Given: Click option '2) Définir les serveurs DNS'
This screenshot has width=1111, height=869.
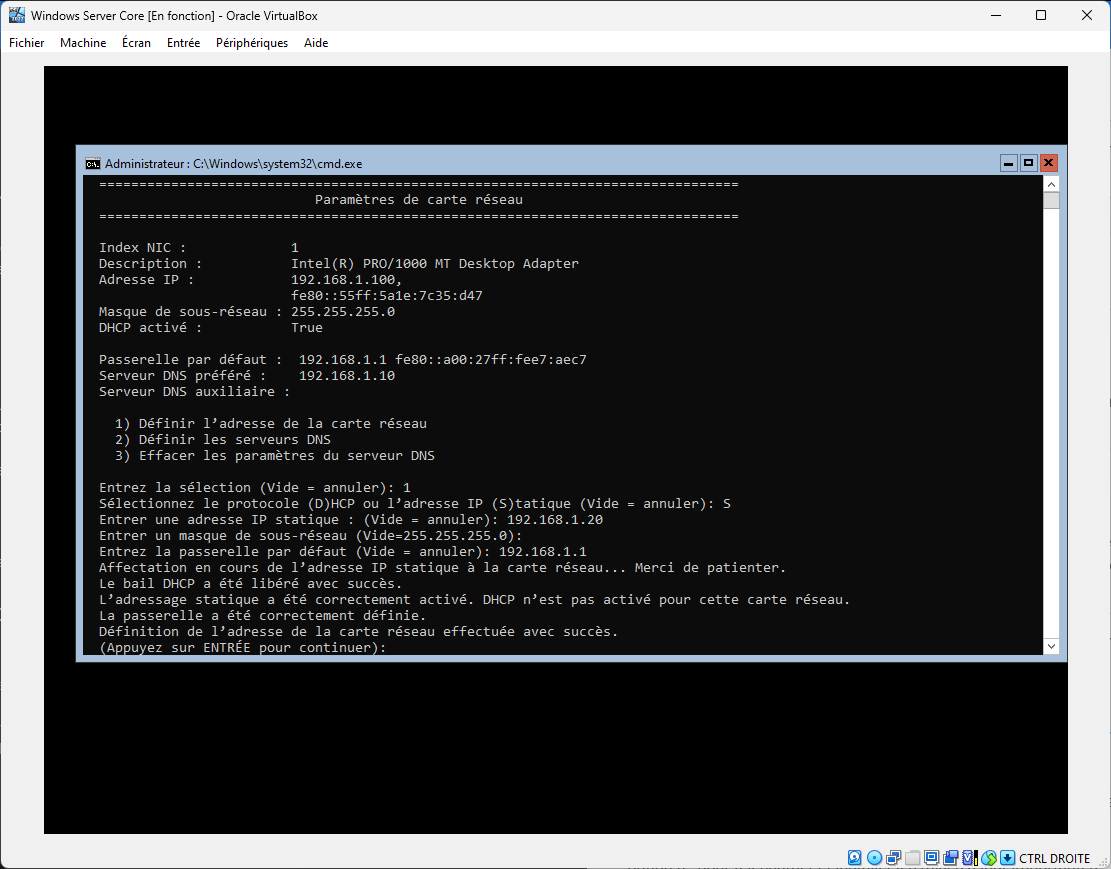Looking at the screenshot, I should coord(222,439).
